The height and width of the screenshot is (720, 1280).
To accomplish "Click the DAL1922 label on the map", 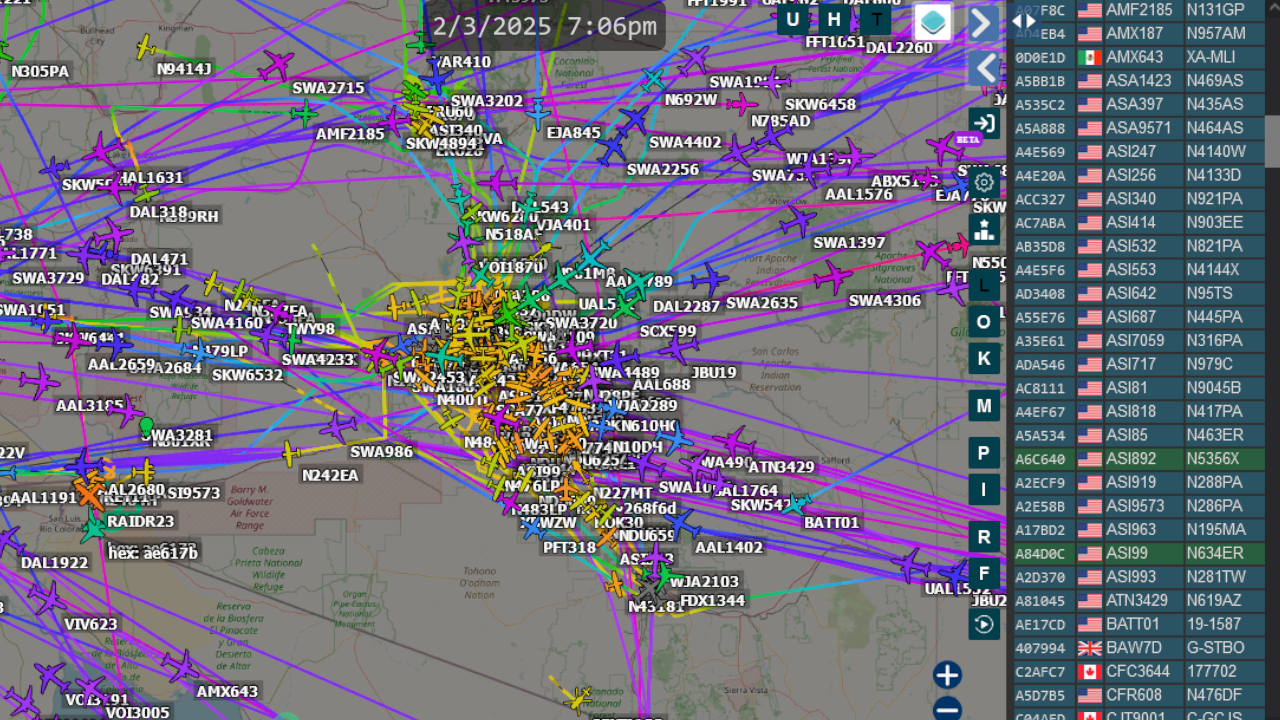I will [x=55, y=563].
